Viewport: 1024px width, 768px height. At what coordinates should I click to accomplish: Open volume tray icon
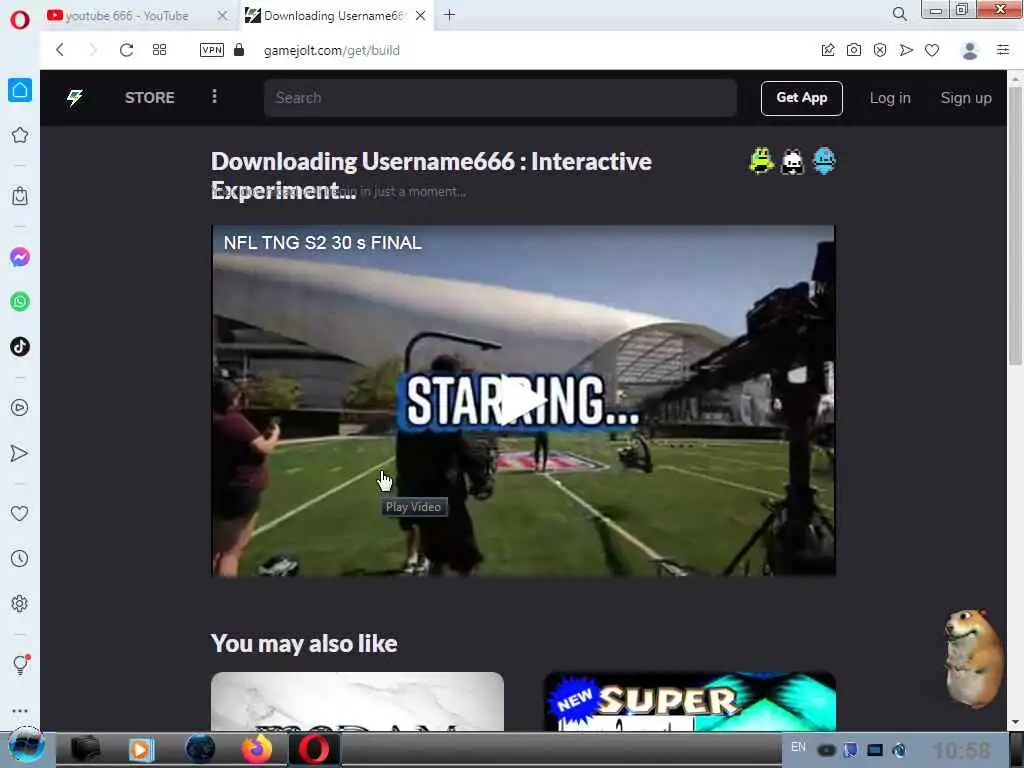pyautogui.click(x=899, y=750)
